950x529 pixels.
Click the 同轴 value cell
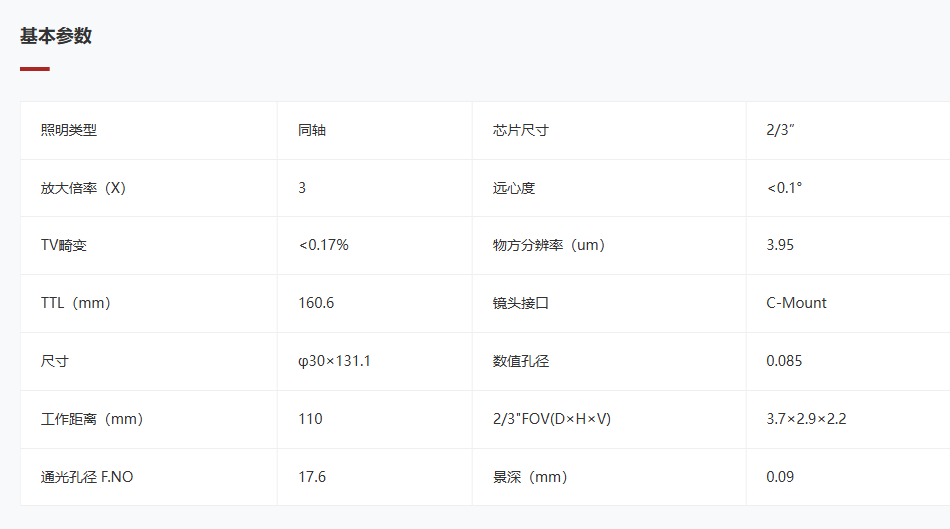click(x=374, y=130)
